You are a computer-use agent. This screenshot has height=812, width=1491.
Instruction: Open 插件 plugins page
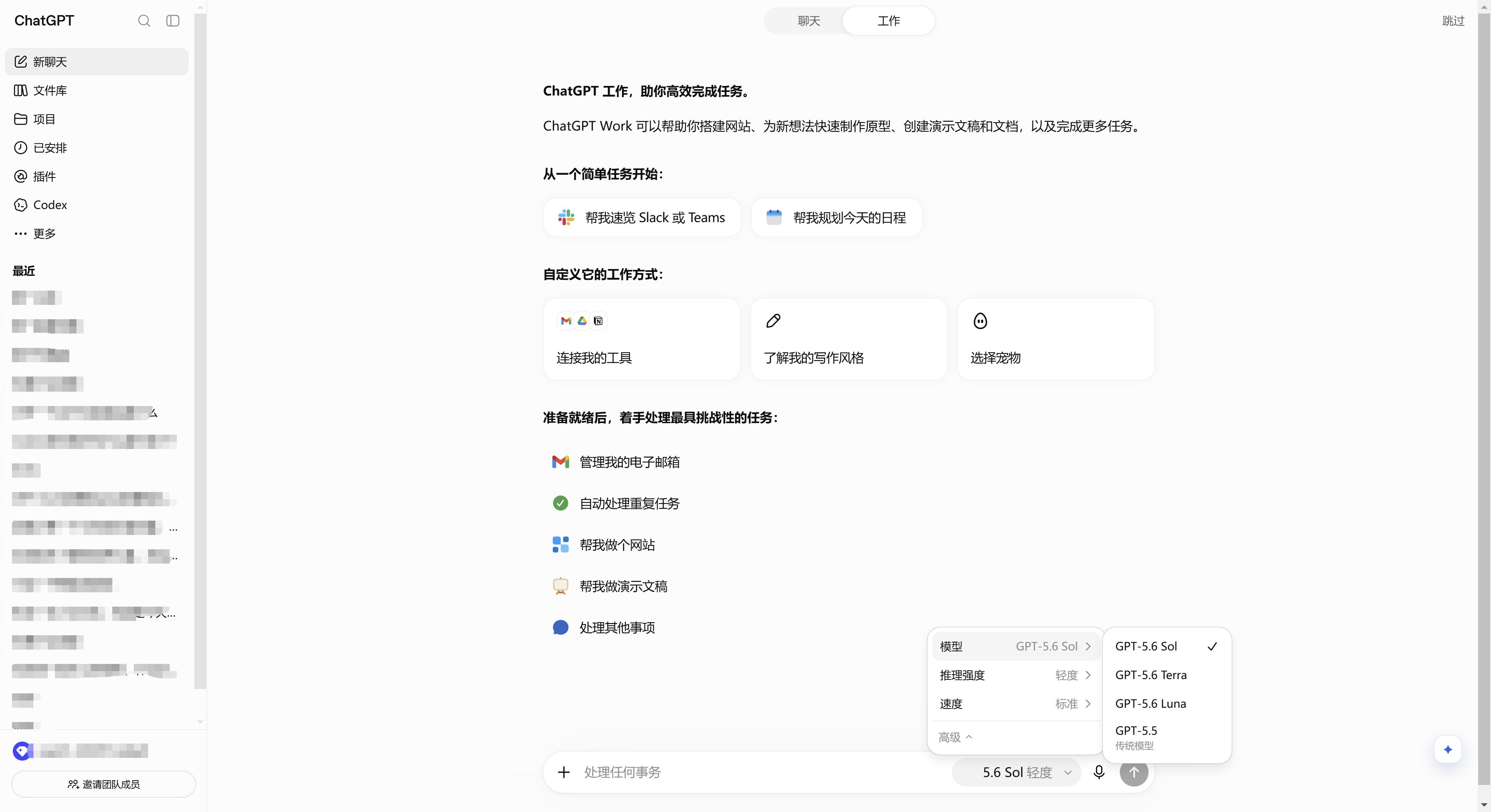[97, 176]
